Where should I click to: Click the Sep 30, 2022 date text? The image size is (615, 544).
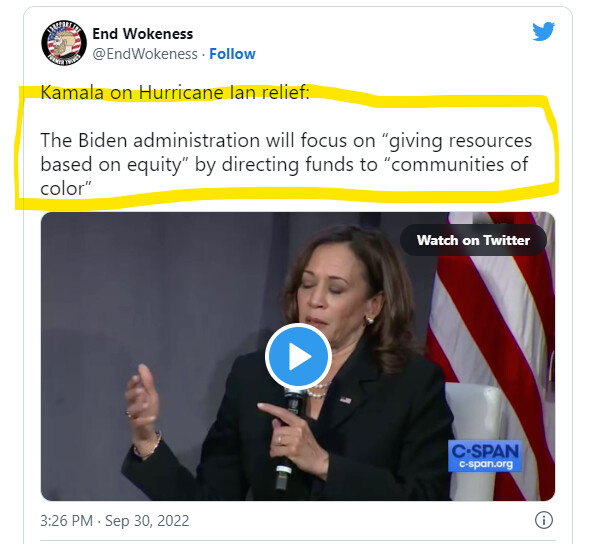pyautogui.click(x=147, y=521)
